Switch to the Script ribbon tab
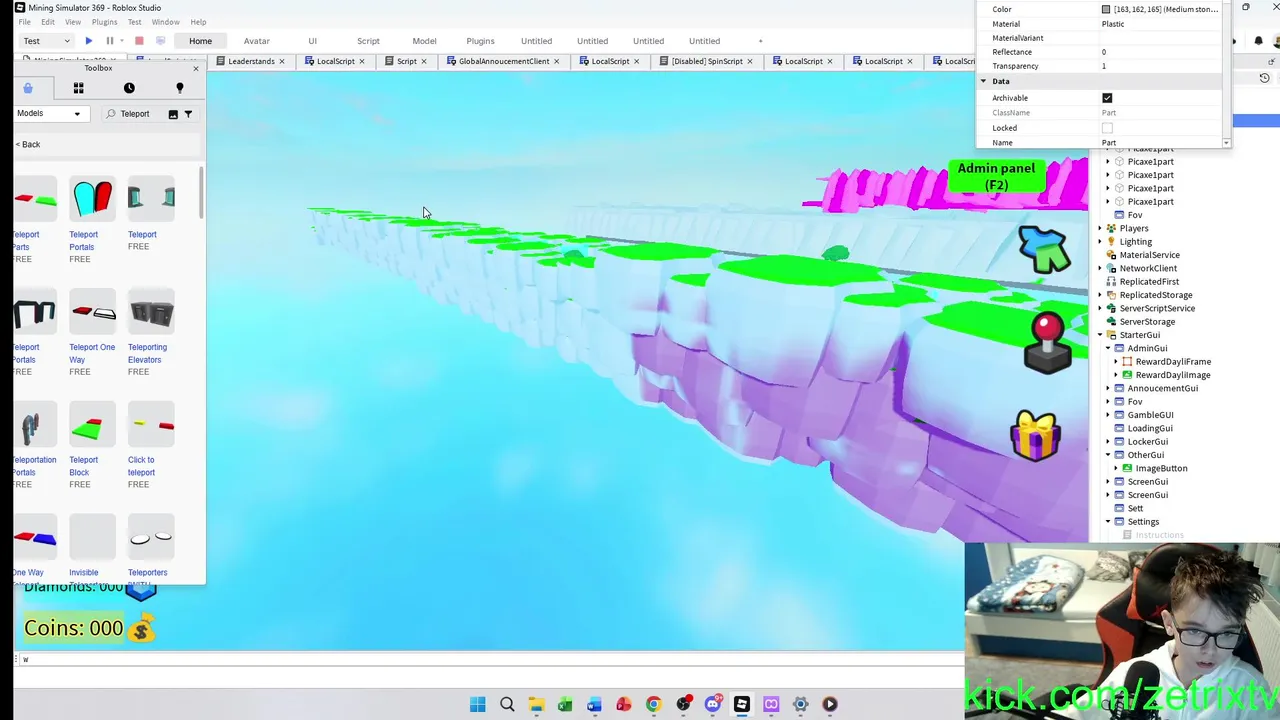 pos(368,41)
